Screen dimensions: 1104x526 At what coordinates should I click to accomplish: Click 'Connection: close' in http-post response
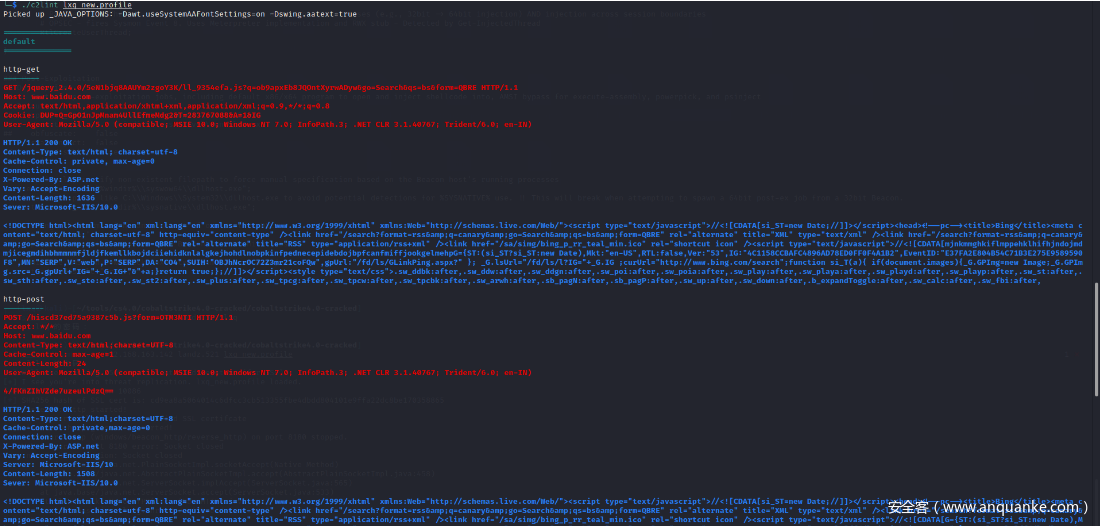[x=42, y=437]
